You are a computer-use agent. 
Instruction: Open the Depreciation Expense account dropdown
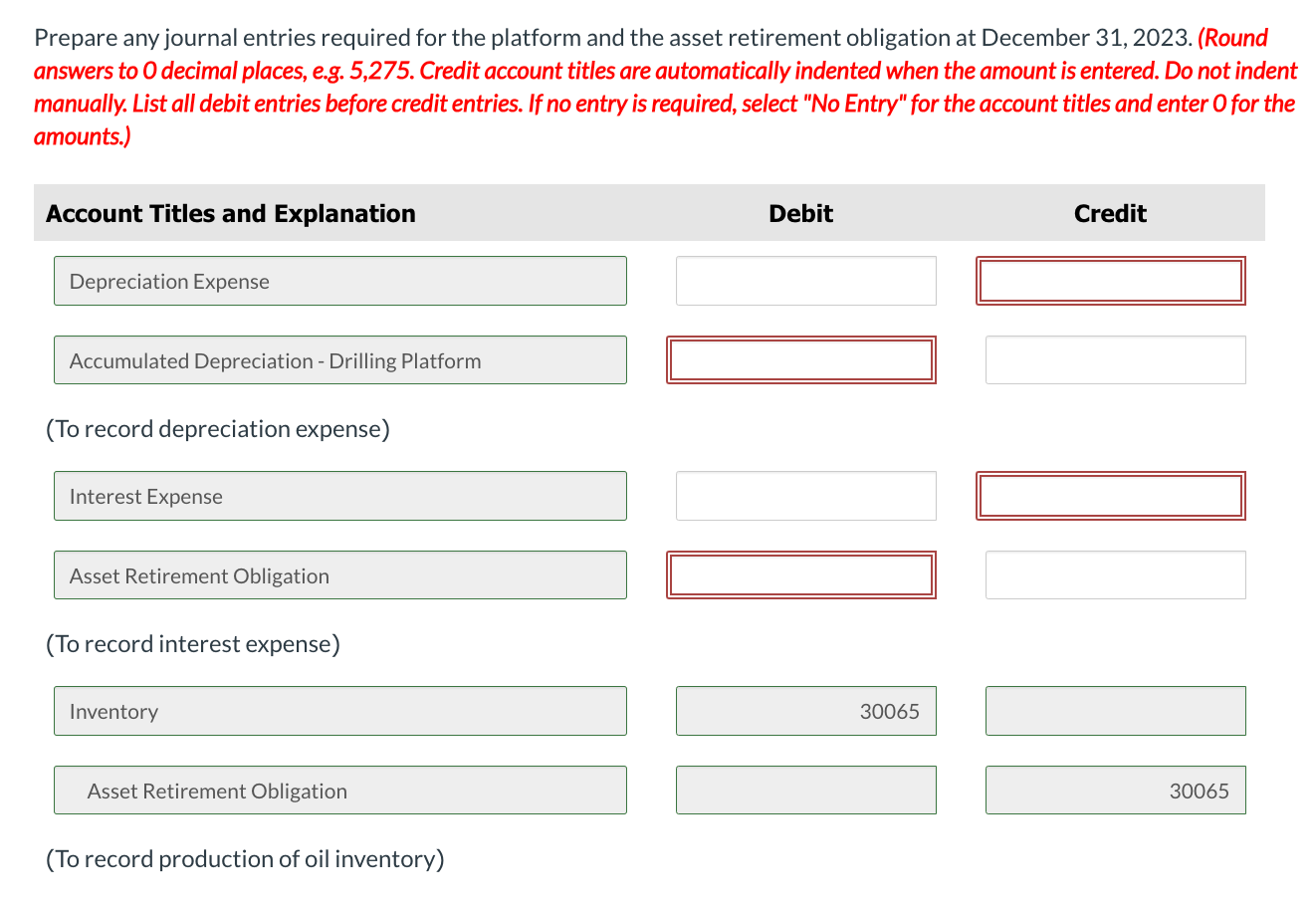(339, 281)
